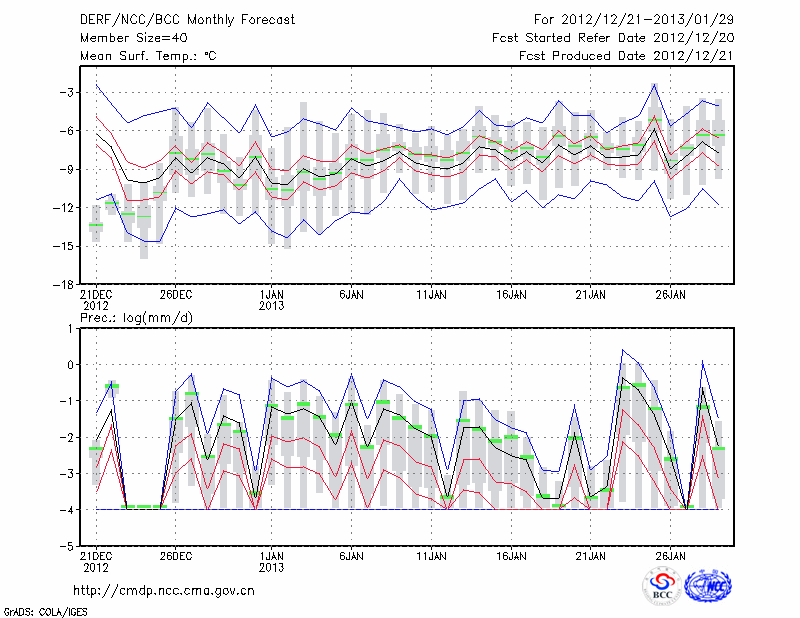This screenshot has width=800, height=618.
Task: Click the Member Size=40 label
Action: point(126,38)
